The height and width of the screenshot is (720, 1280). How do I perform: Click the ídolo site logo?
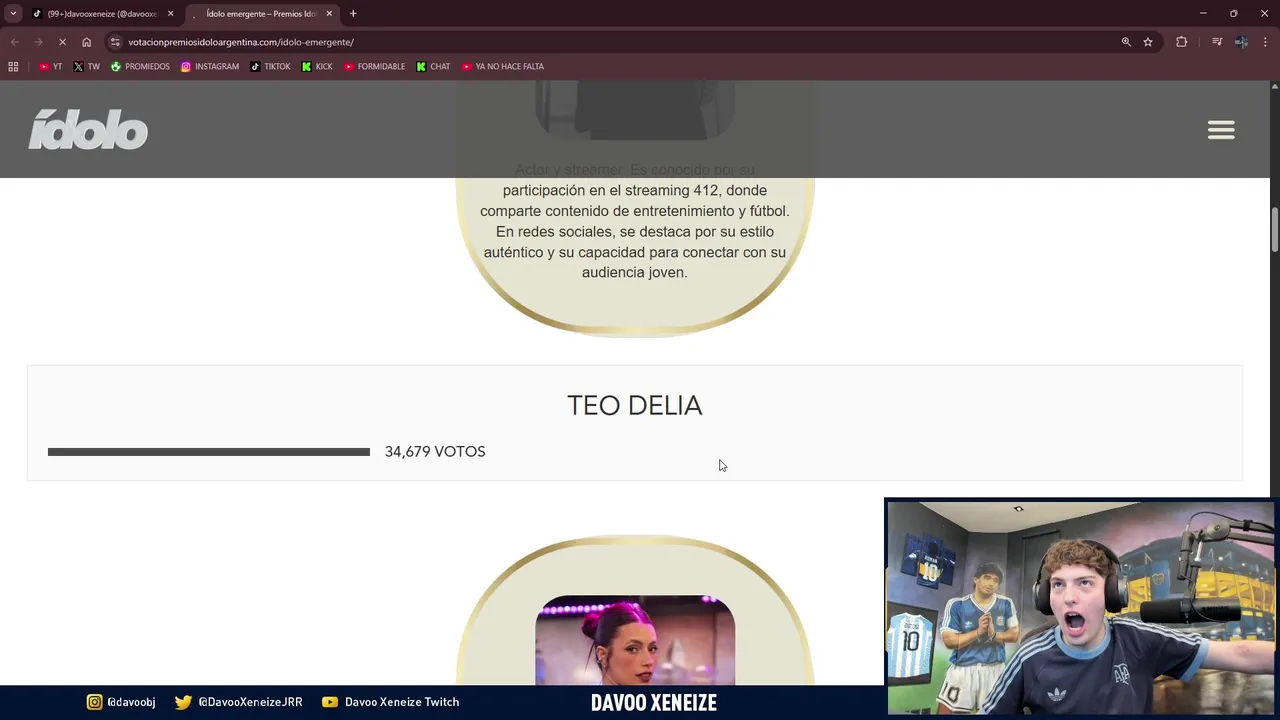(x=88, y=130)
